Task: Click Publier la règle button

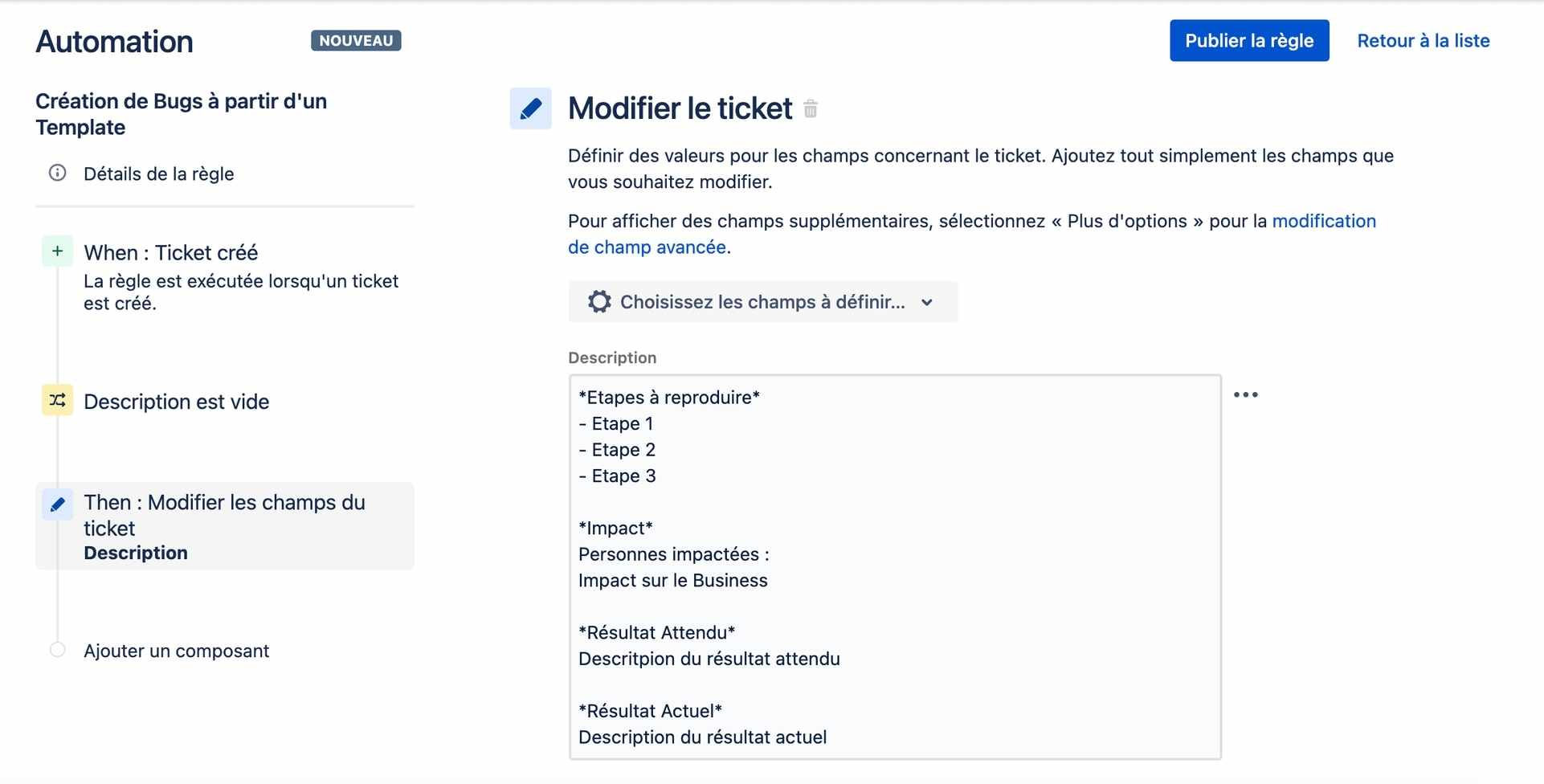Action: [x=1248, y=41]
